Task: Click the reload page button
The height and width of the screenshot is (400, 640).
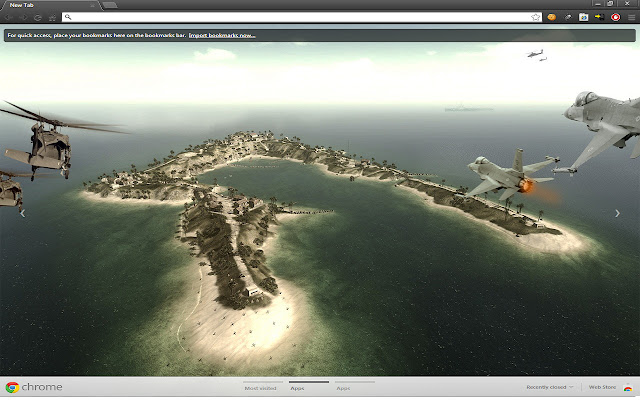Action: 38,17
